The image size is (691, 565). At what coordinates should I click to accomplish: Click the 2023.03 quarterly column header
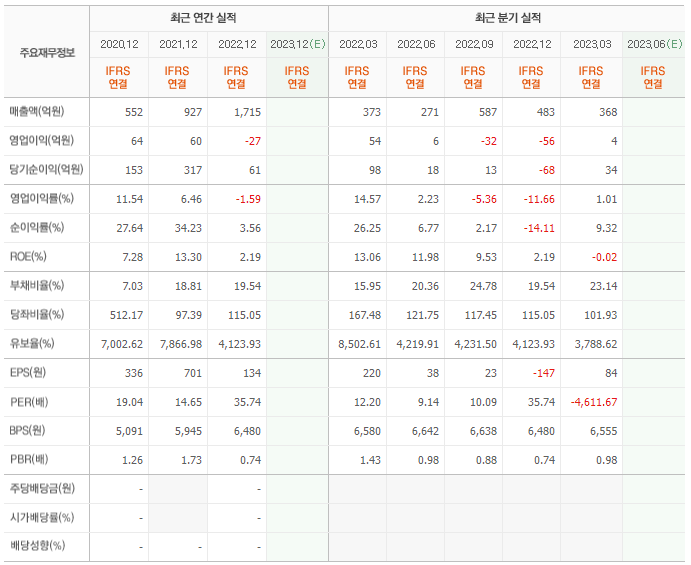click(x=592, y=44)
